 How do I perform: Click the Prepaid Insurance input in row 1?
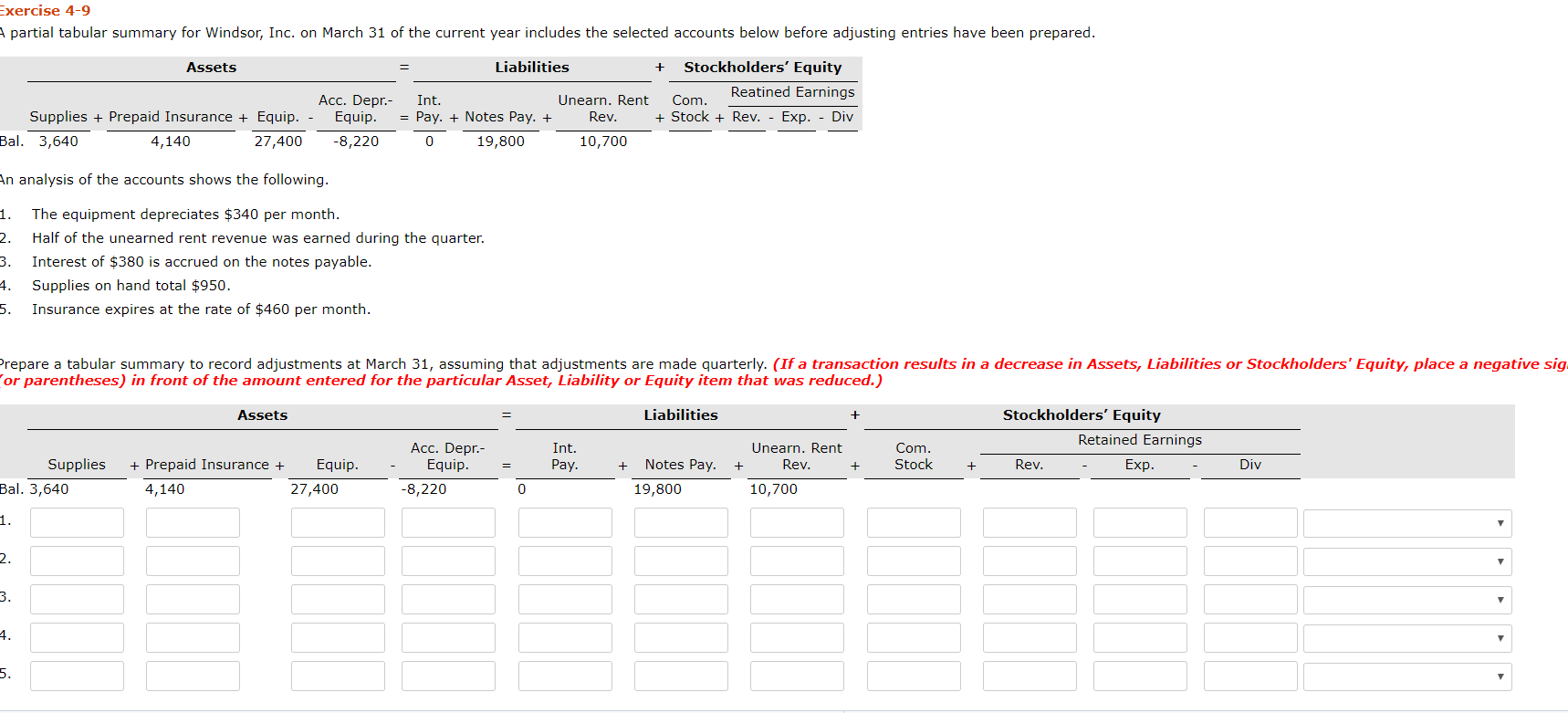(x=193, y=523)
